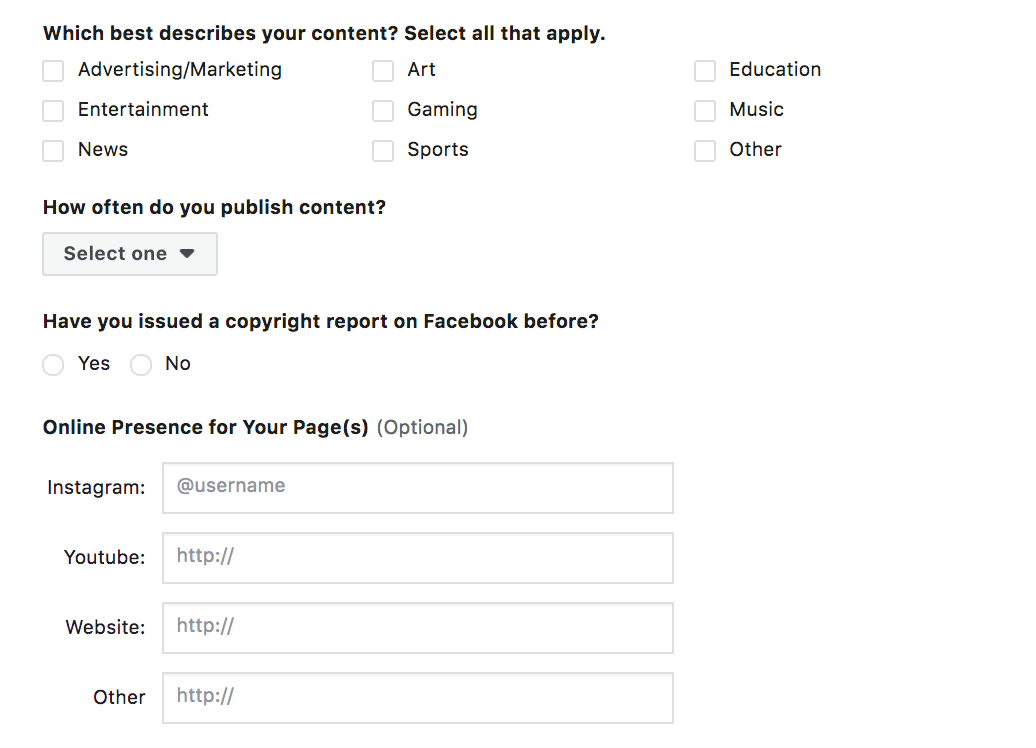1036x748 pixels.
Task: Choose Yes for prior copyright report
Action: tap(53, 365)
